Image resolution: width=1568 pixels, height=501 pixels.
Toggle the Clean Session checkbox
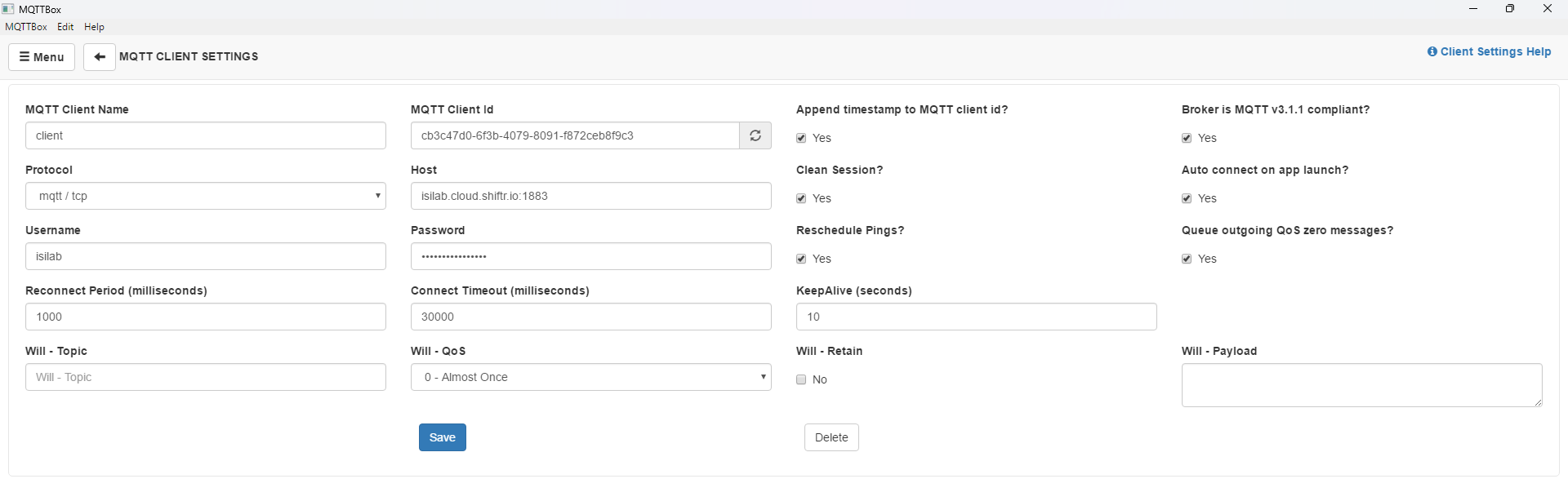pyautogui.click(x=801, y=198)
